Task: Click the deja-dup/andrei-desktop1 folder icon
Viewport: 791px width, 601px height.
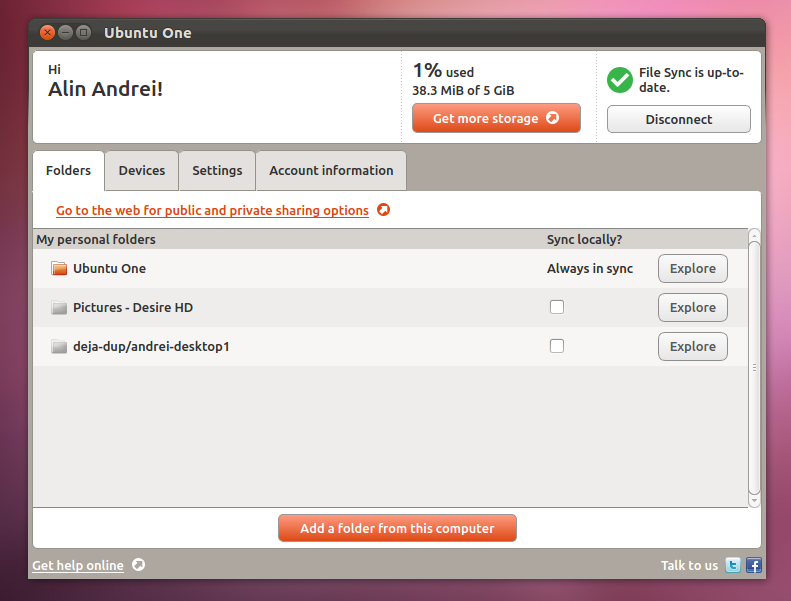Action: (59, 346)
